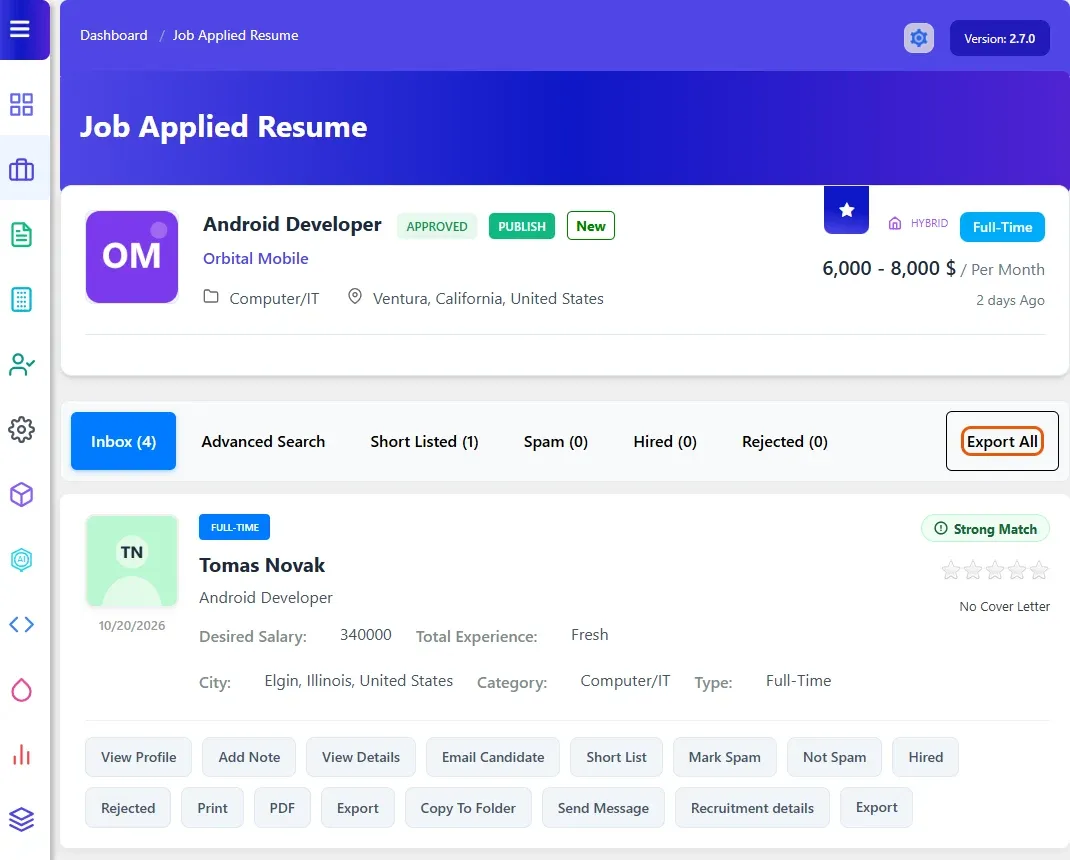
Task: Open the Rejected (0) tab
Action: (785, 441)
